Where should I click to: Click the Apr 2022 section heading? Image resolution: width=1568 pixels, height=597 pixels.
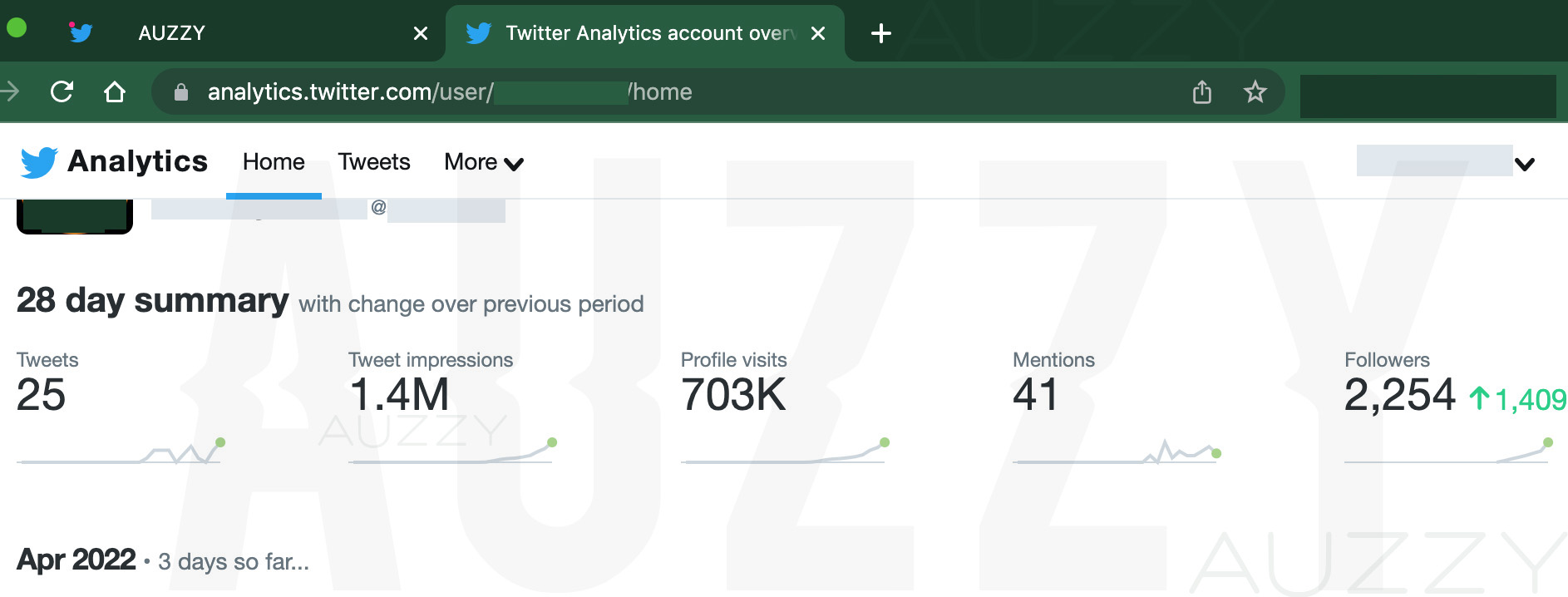[x=76, y=560]
